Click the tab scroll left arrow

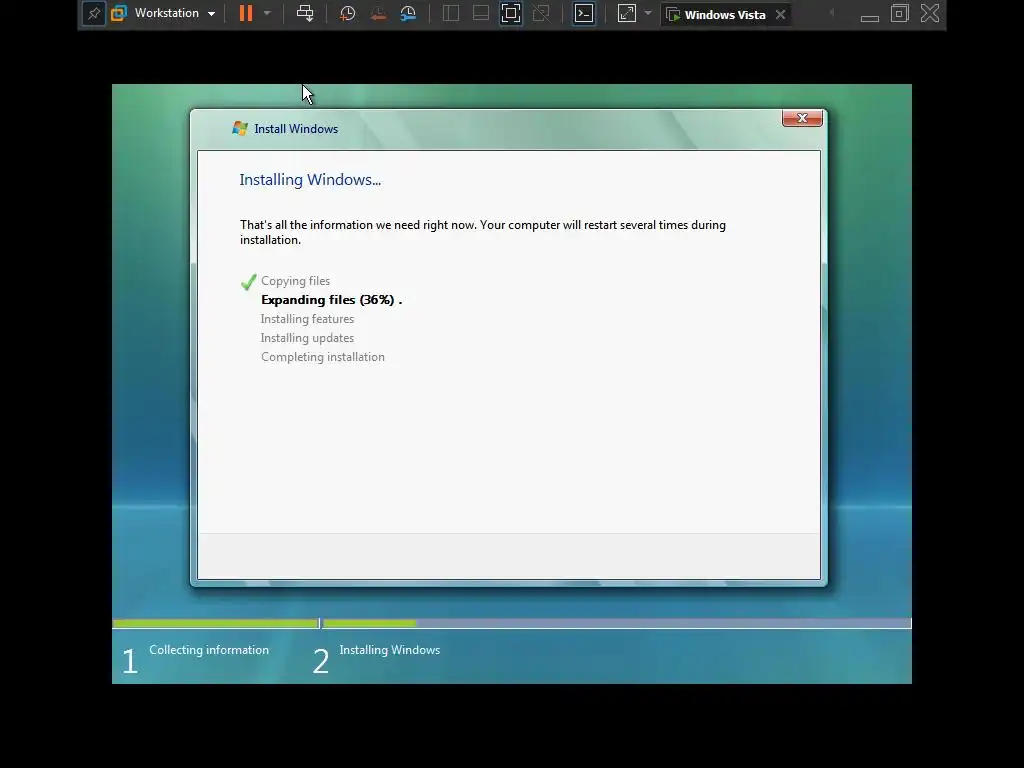click(831, 13)
